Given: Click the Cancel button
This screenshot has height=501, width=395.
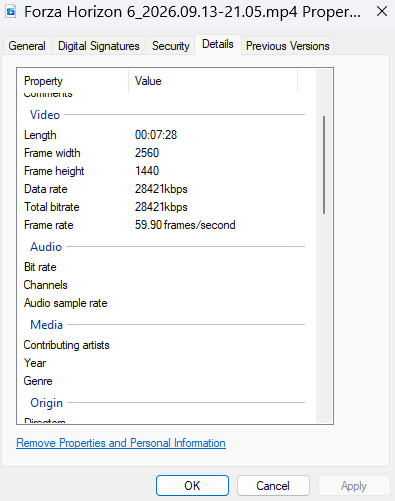Looking at the screenshot, I should pyautogui.click(x=273, y=486).
